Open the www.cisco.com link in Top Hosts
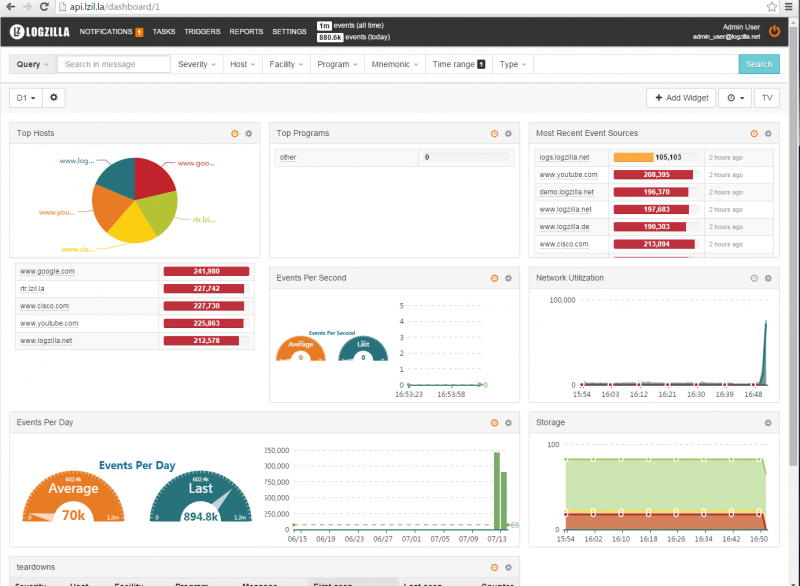Image resolution: width=800 pixels, height=586 pixels. tap(44, 306)
